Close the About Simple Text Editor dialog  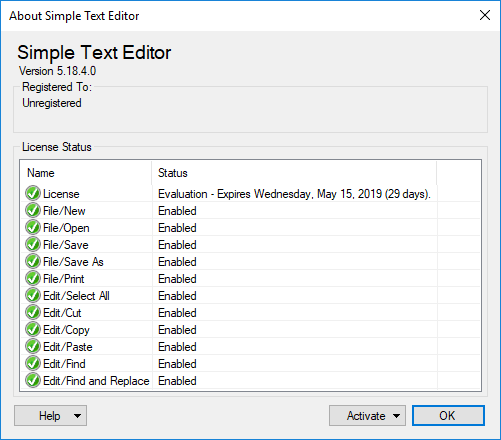(x=485, y=15)
